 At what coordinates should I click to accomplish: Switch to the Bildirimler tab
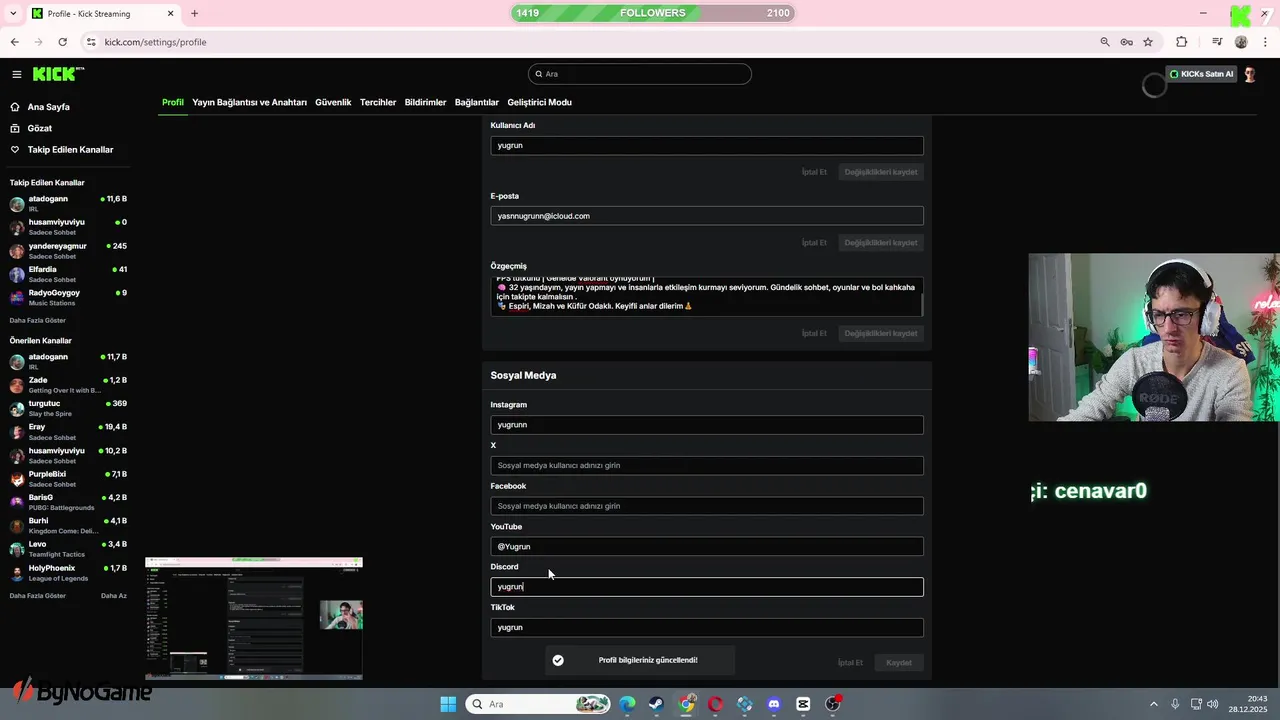pyautogui.click(x=425, y=102)
